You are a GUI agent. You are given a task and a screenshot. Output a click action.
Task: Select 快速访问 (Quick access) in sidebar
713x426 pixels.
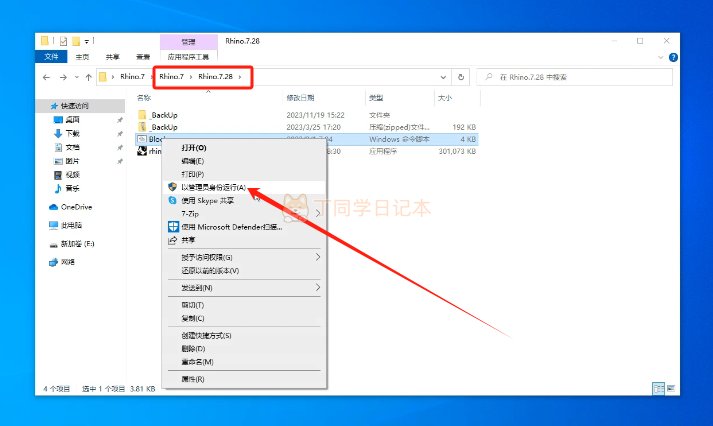click(x=75, y=106)
